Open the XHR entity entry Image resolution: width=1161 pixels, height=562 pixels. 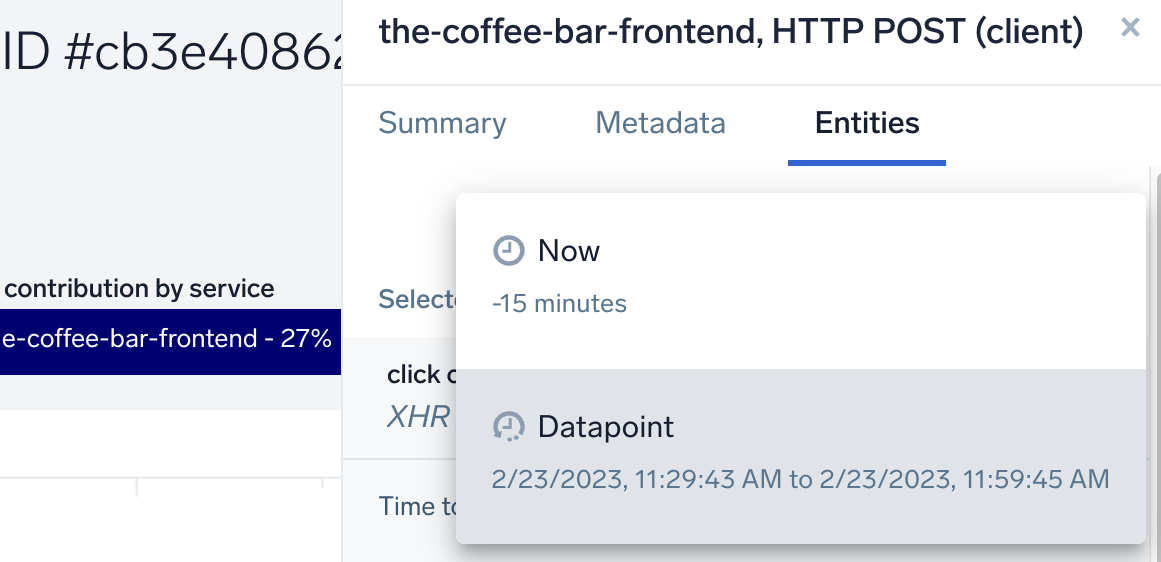pyautogui.click(x=418, y=416)
